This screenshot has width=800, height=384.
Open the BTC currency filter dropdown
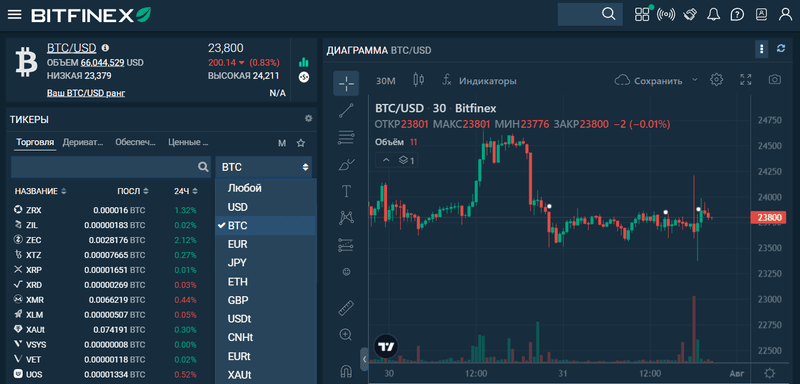[x=263, y=167]
